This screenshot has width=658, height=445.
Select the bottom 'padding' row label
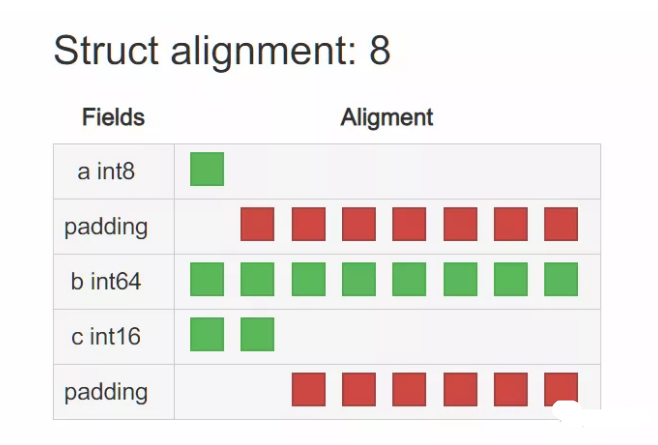[106, 393]
